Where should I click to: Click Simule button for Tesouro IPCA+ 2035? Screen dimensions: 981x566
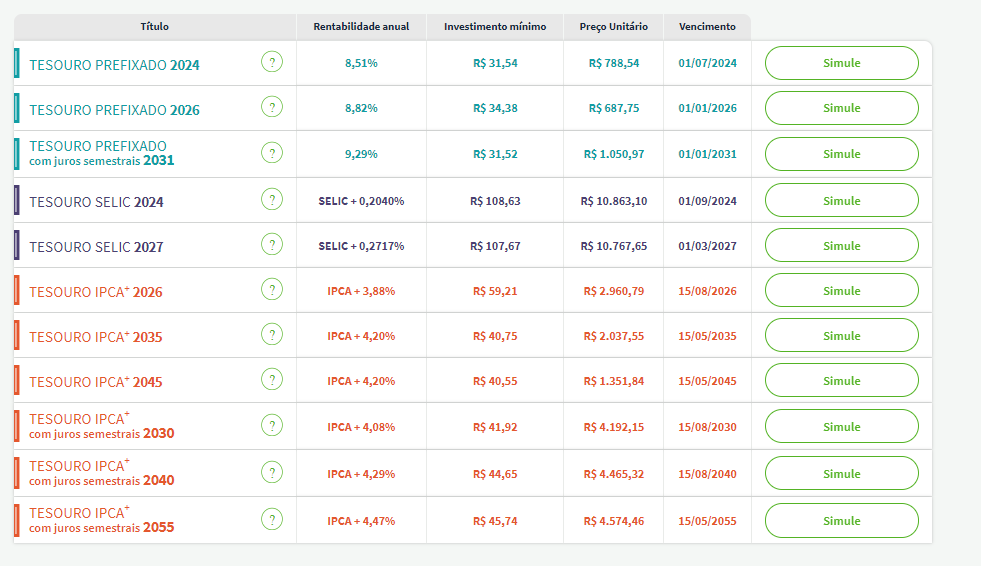[841, 336]
